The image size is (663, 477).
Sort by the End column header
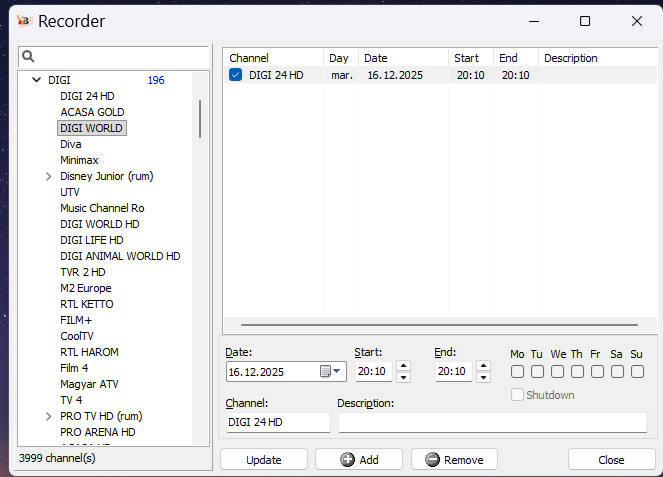pyautogui.click(x=516, y=58)
